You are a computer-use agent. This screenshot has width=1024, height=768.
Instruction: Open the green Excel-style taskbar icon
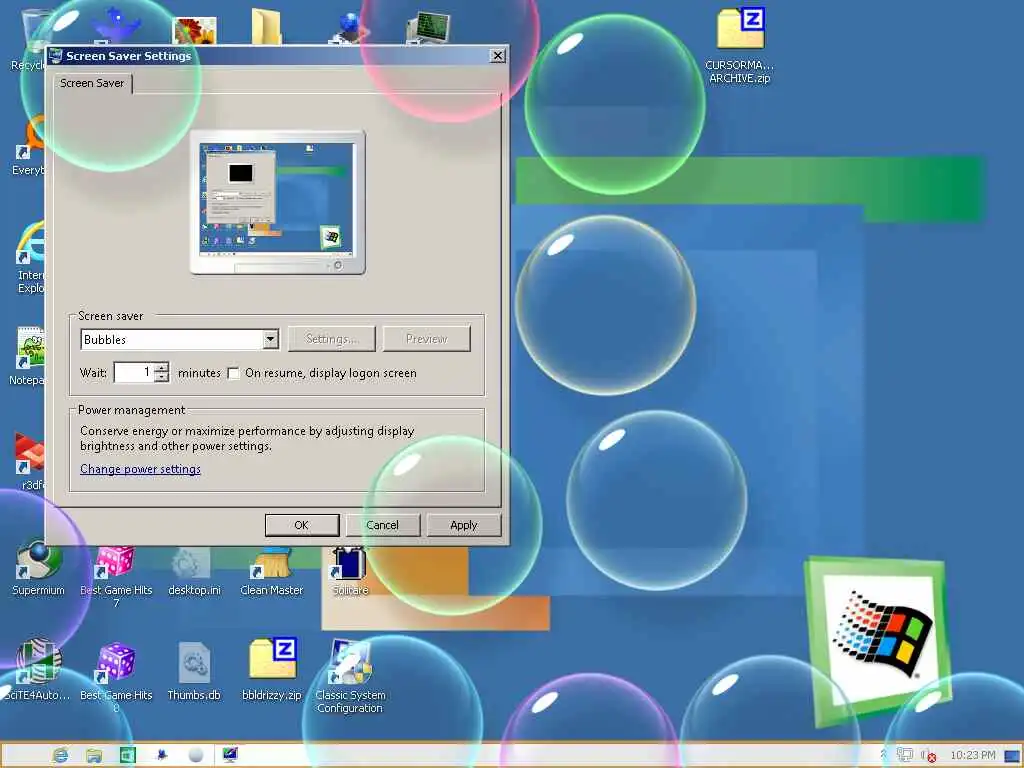[x=127, y=755]
